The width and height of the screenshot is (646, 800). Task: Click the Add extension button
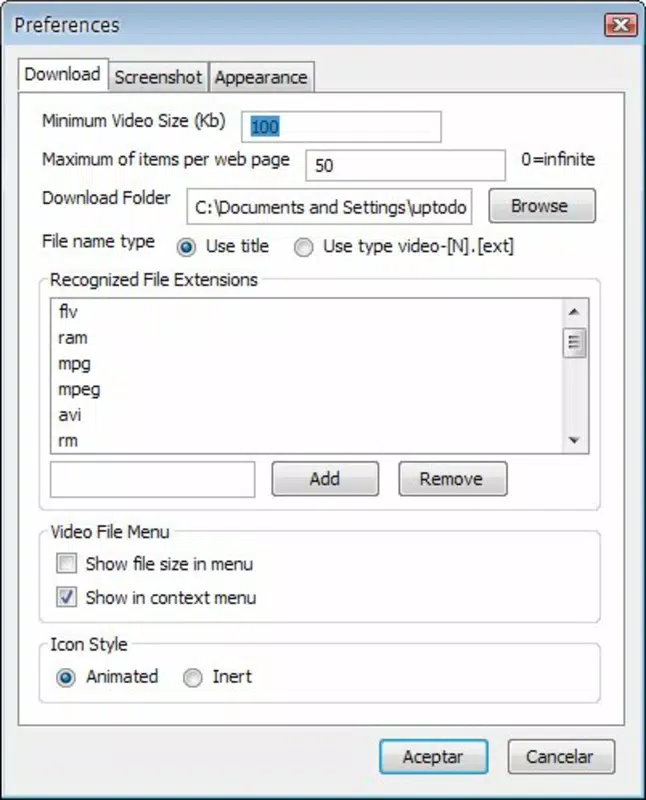tap(325, 479)
